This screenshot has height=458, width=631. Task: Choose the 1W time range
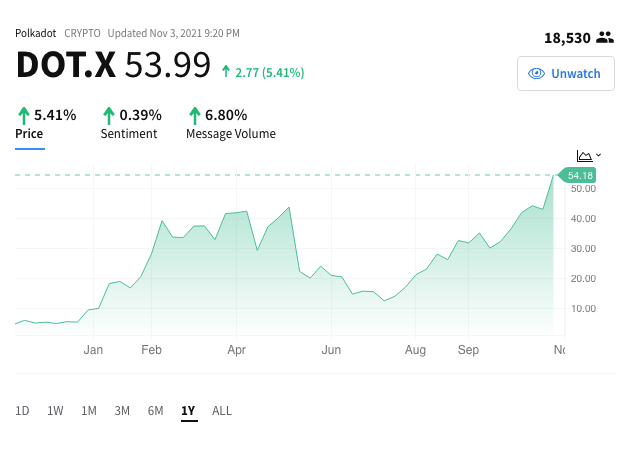click(x=55, y=411)
